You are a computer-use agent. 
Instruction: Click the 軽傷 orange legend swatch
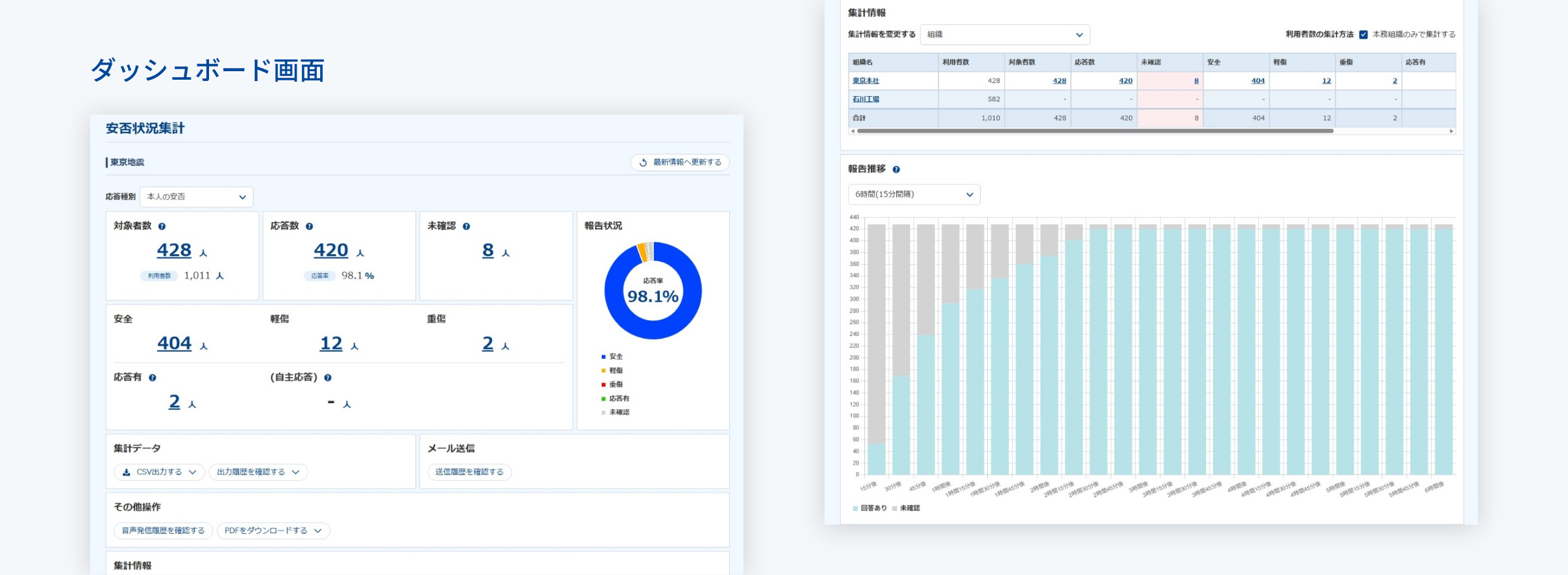coord(604,370)
